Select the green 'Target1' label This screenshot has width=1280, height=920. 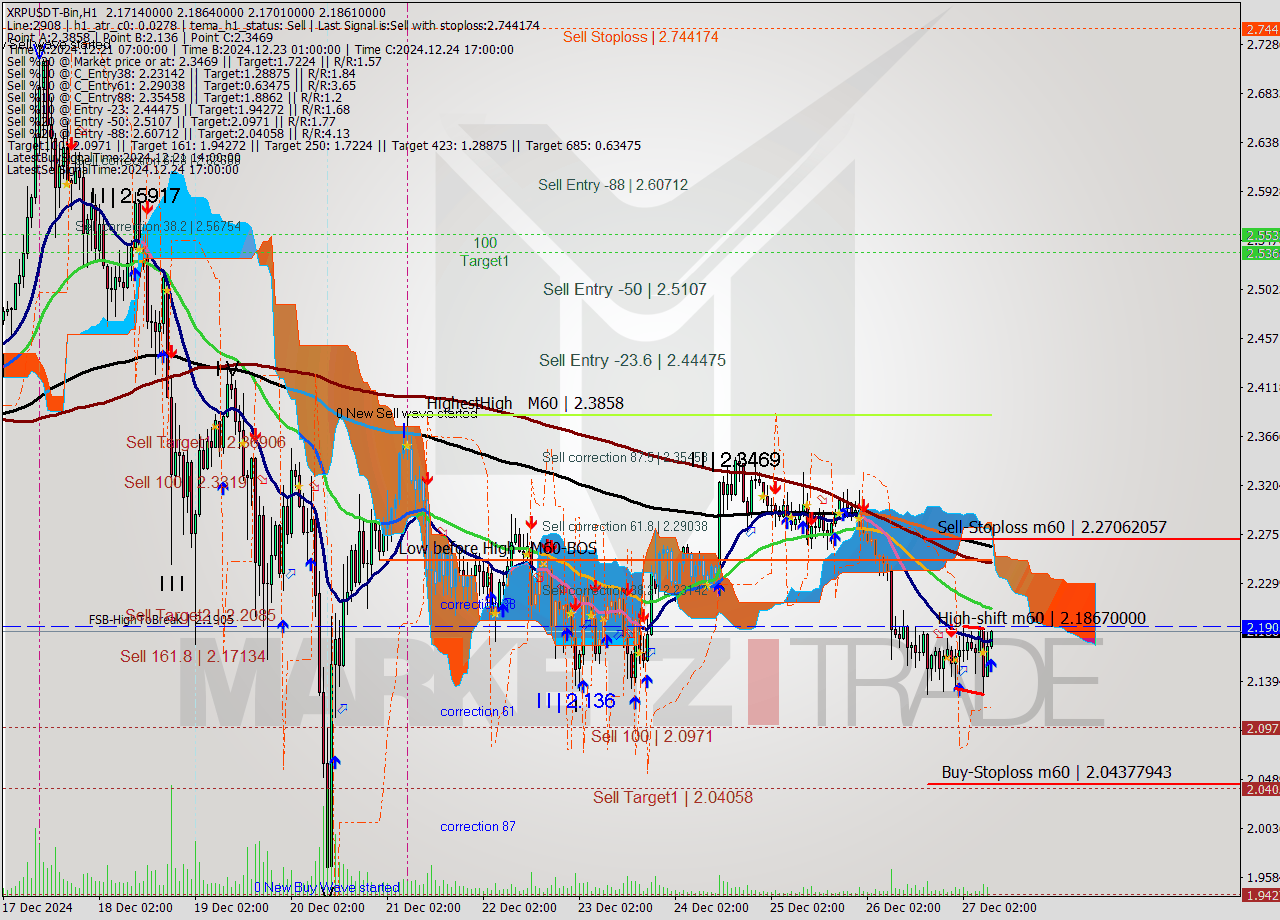(x=485, y=261)
